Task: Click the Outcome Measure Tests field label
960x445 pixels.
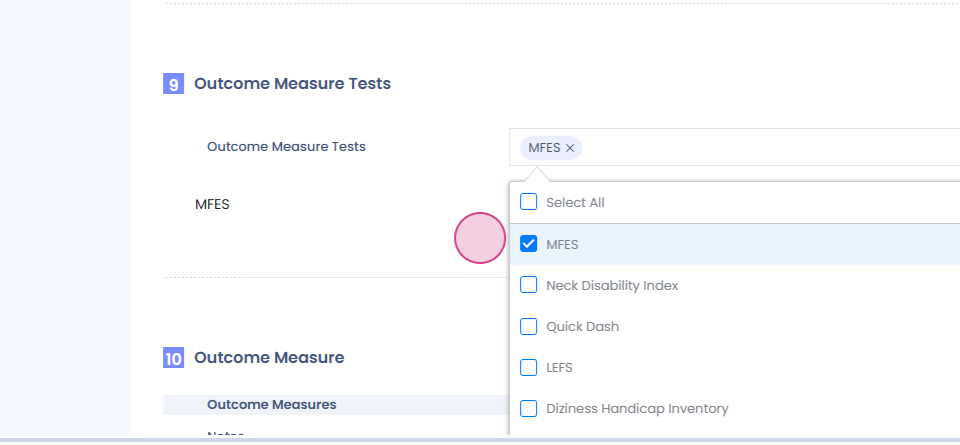Action: [x=286, y=146]
